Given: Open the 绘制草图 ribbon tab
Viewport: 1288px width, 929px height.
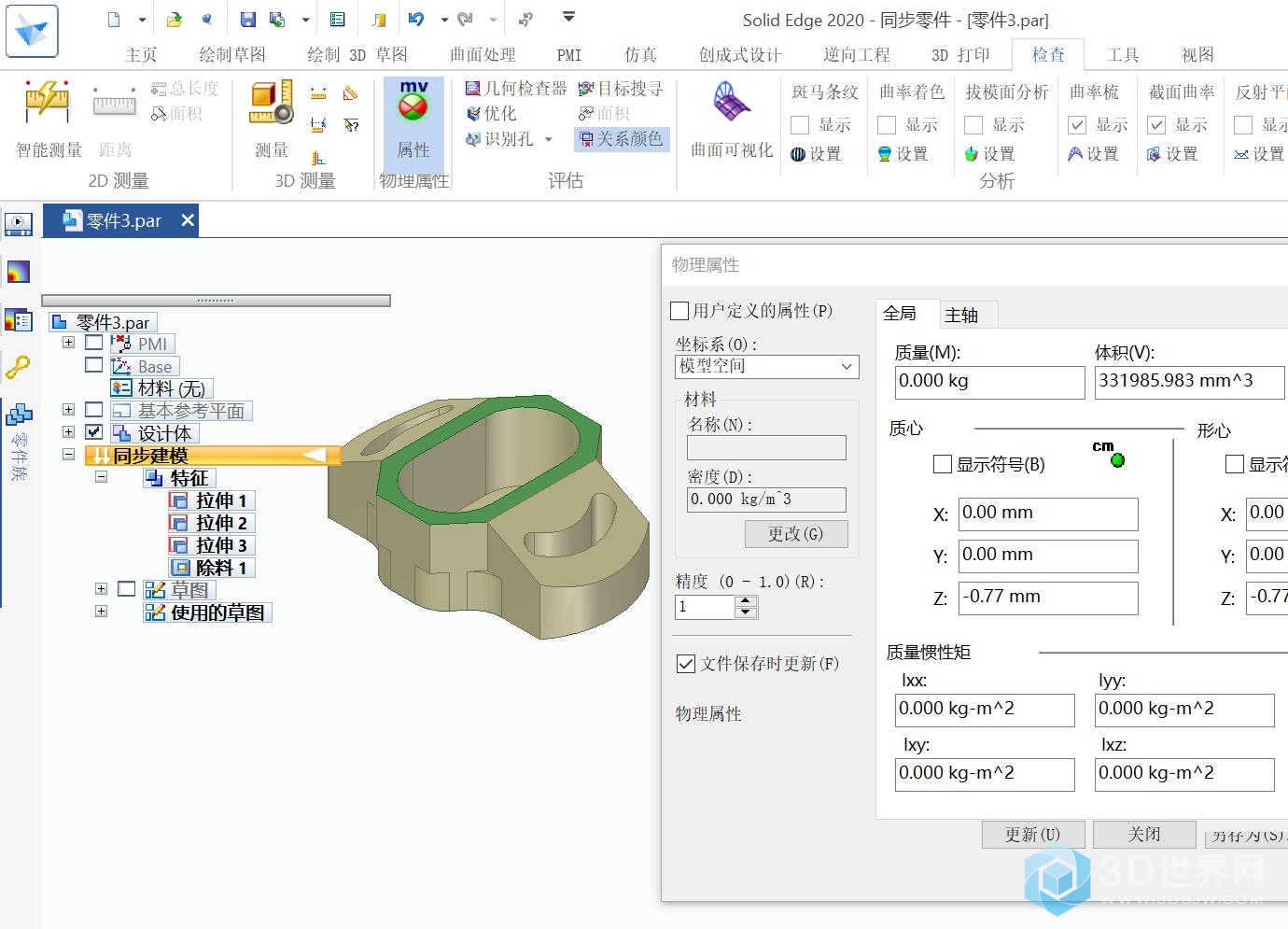Looking at the screenshot, I should pyautogui.click(x=232, y=55).
